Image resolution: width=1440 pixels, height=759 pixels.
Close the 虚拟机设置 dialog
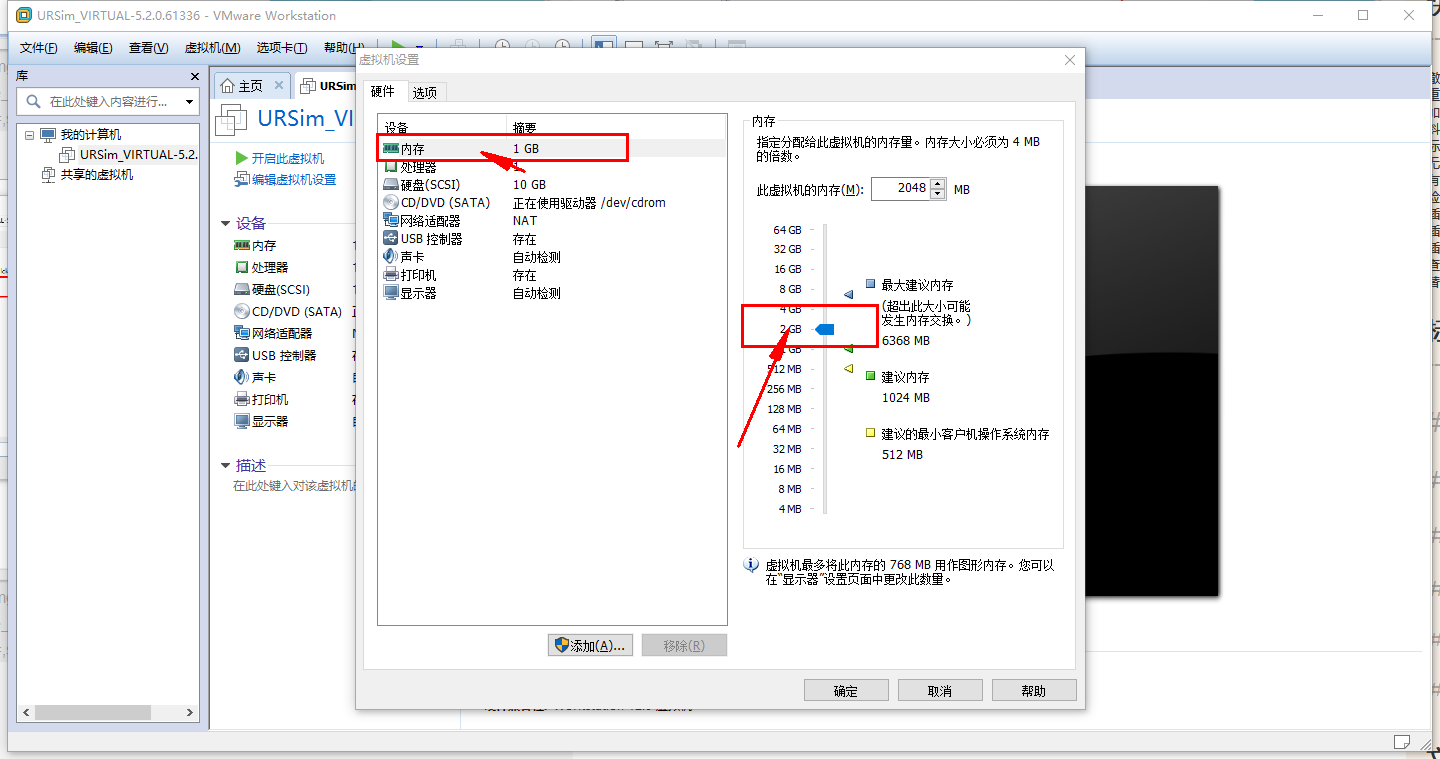point(1069,60)
